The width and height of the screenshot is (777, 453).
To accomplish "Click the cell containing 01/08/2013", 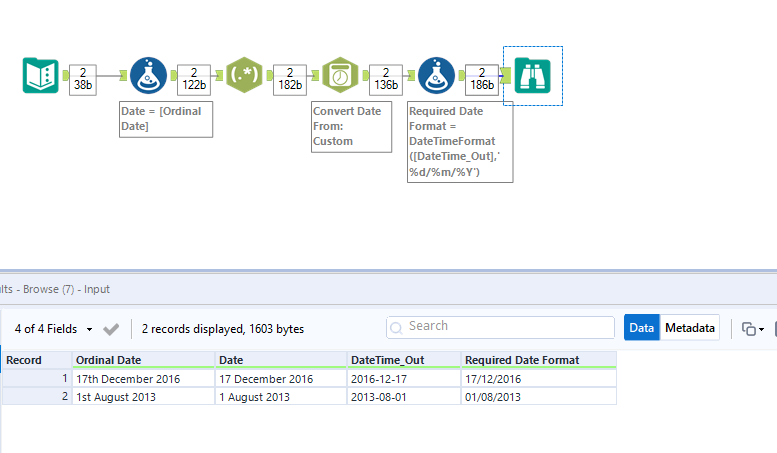I will tap(538, 396).
